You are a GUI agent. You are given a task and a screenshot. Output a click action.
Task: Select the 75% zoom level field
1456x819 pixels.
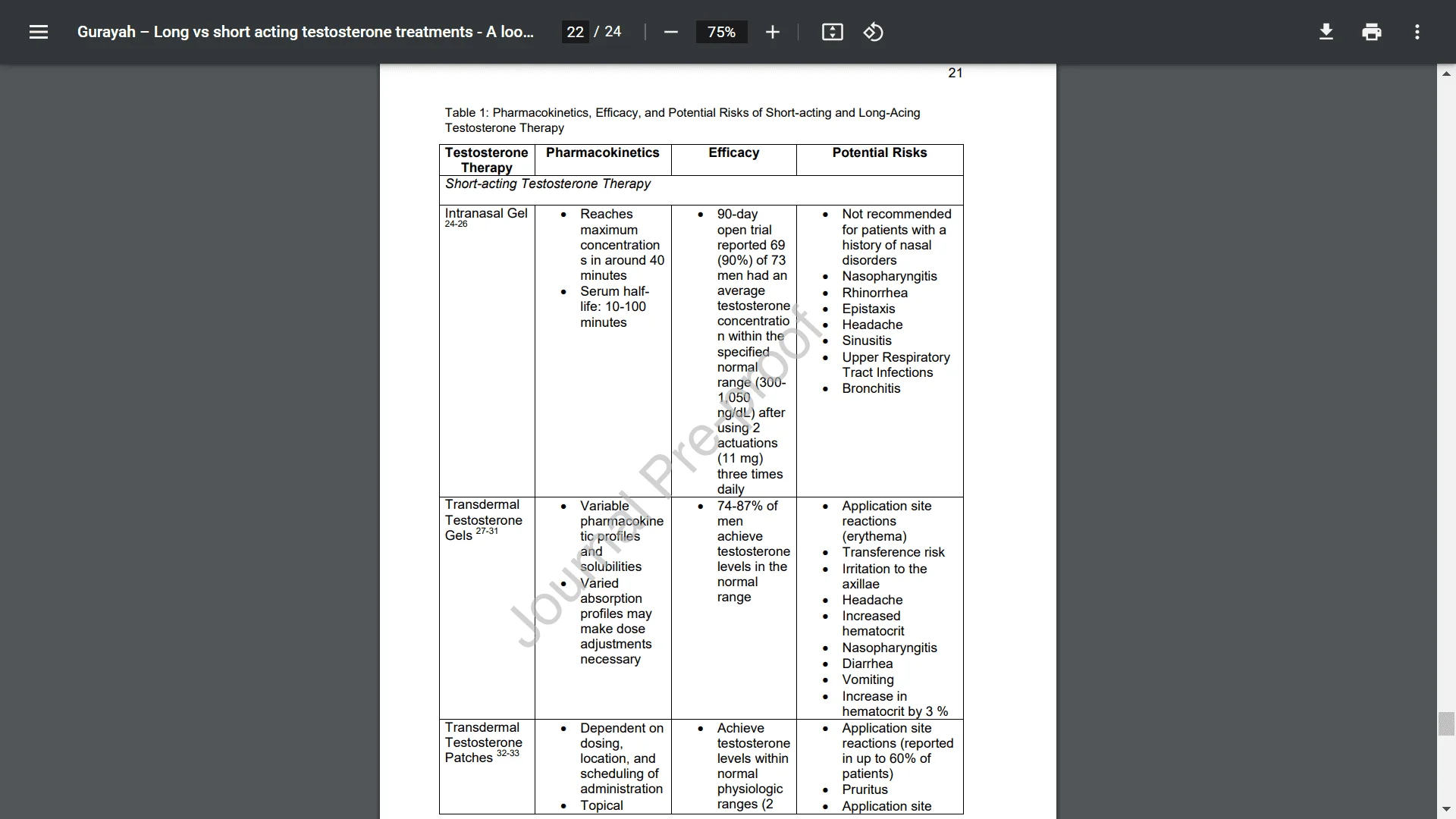click(721, 32)
